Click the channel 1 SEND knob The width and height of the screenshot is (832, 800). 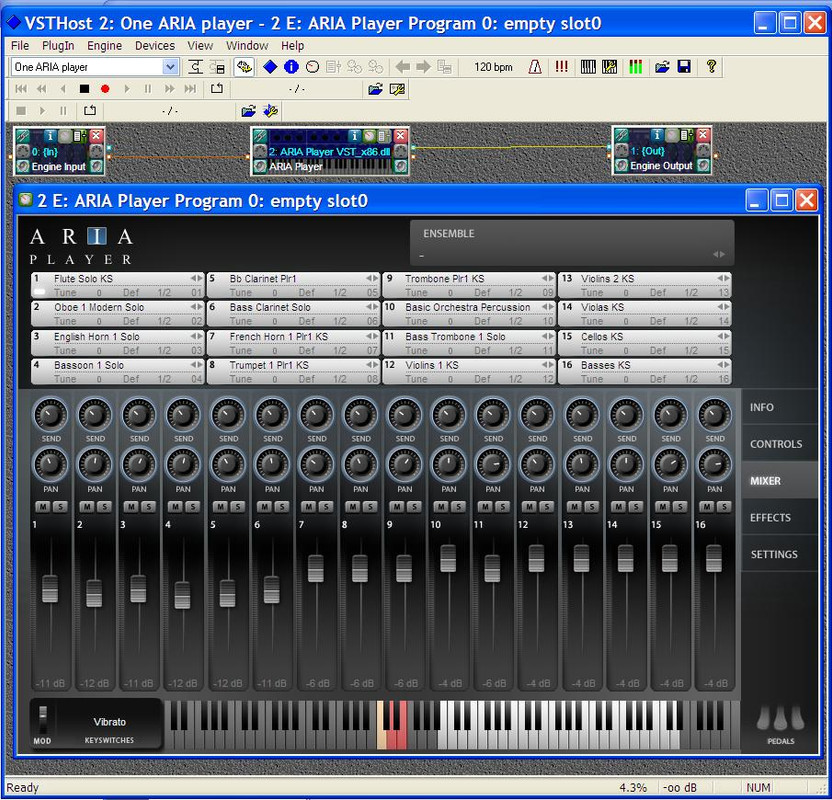pos(51,414)
